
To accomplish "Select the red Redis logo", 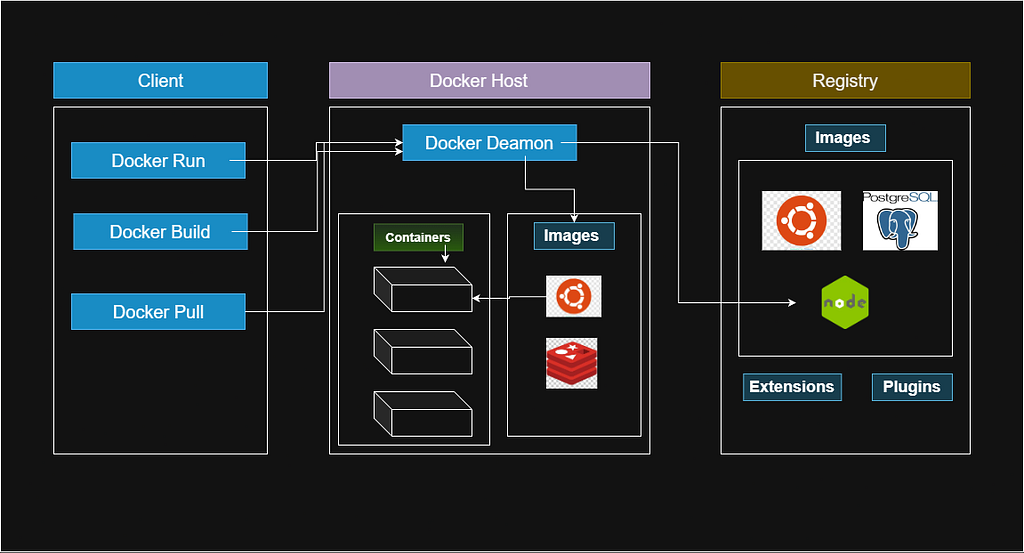I will pyautogui.click(x=571, y=363).
